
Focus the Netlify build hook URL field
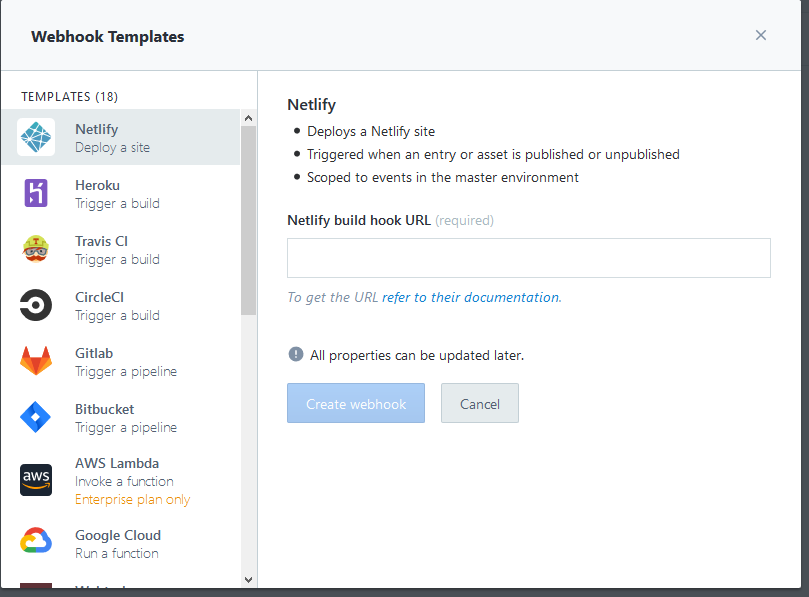coord(529,258)
